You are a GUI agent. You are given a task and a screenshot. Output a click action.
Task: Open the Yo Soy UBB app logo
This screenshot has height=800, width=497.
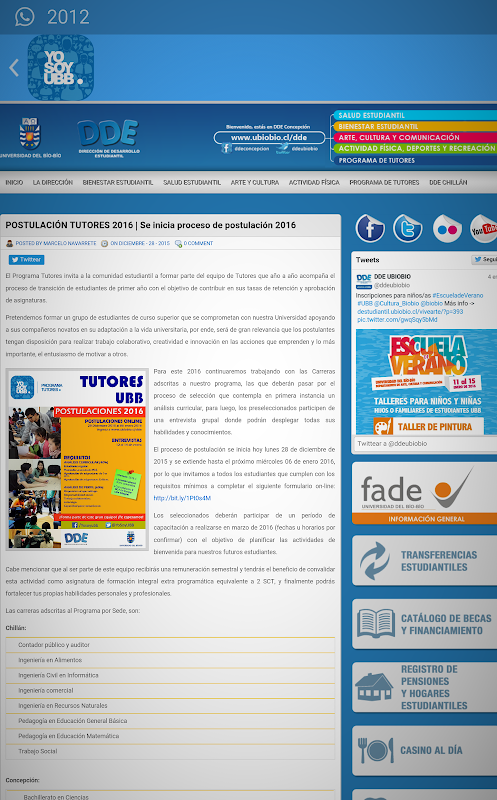[60, 67]
